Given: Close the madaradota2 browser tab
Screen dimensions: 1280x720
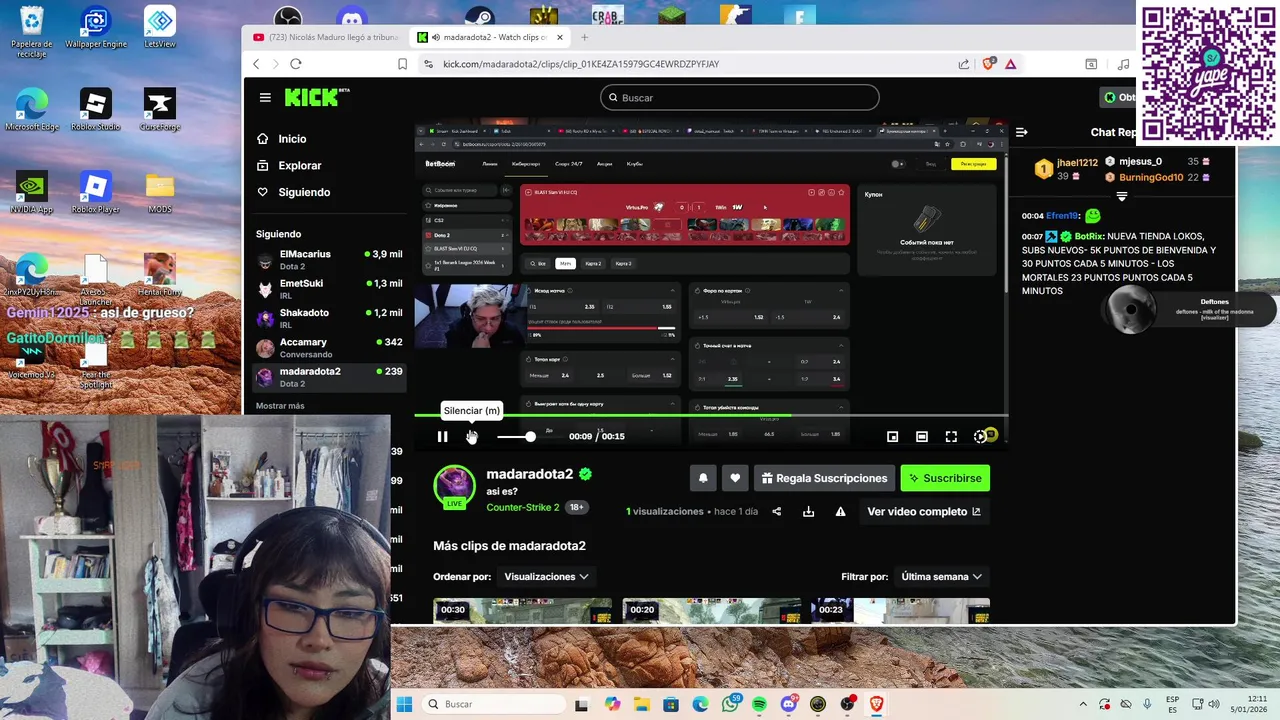Looking at the screenshot, I should [x=560, y=37].
